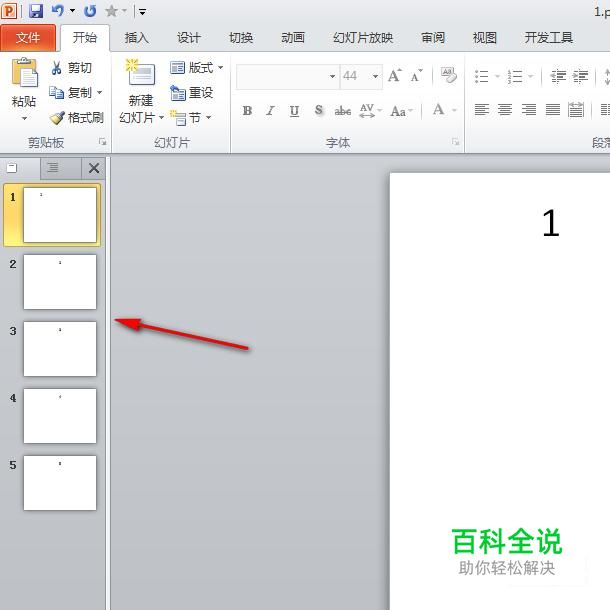610x610 pixels.
Task: Open the AV character spacing menu
Action: tap(370, 111)
